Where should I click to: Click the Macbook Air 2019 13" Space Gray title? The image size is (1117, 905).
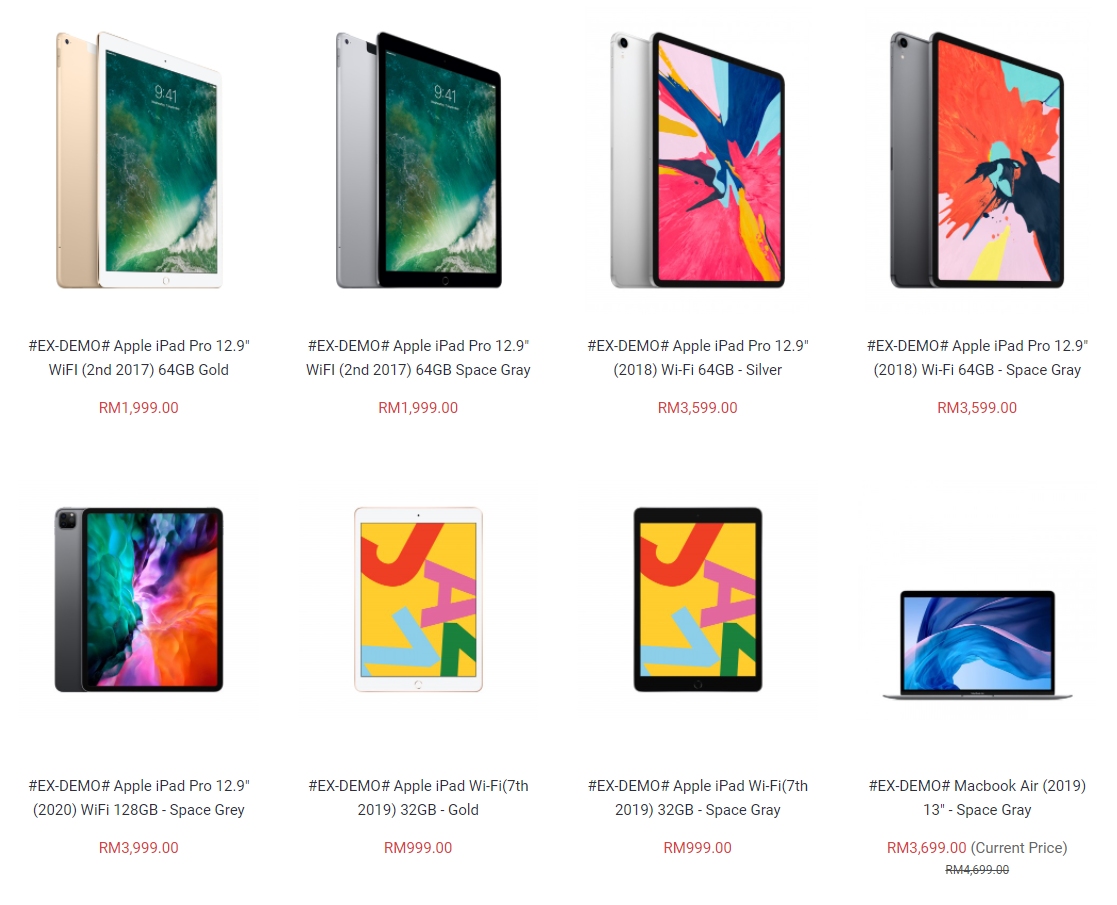click(x=977, y=797)
